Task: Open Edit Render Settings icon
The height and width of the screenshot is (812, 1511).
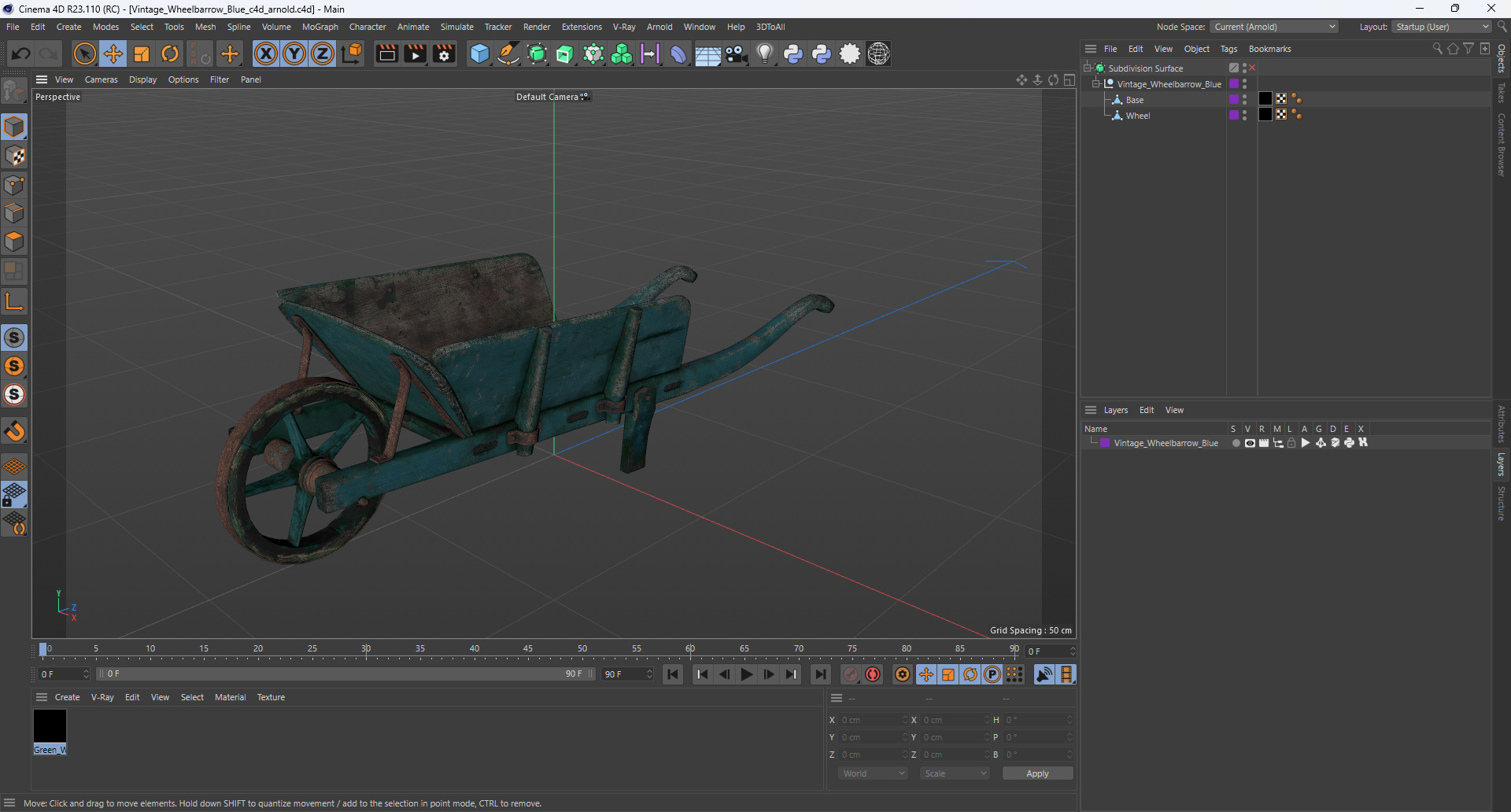Action: [x=444, y=54]
